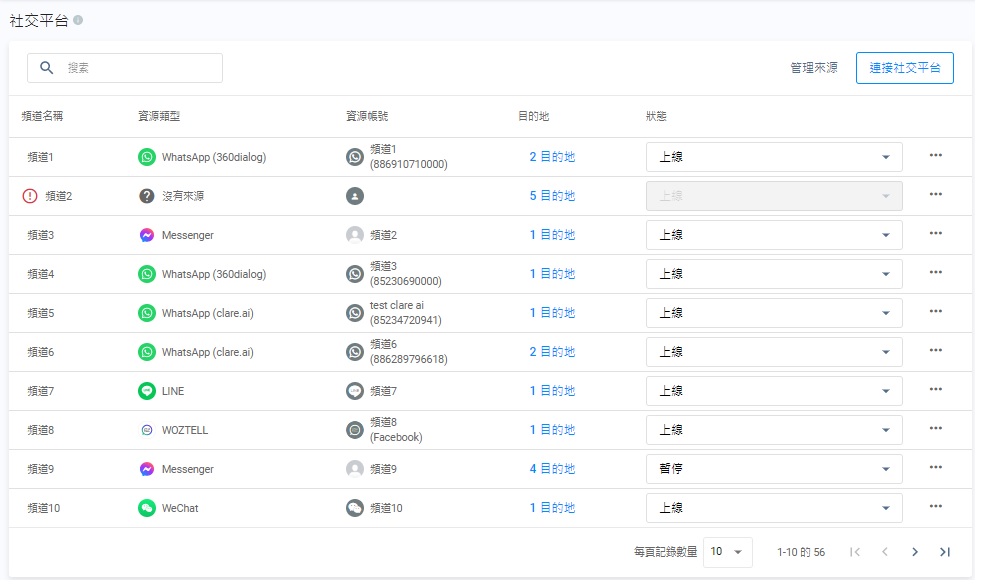Image resolution: width=988 pixels, height=587 pixels.
Task: Open the 5 目的地 link for 頻道2
Action: click(552, 196)
